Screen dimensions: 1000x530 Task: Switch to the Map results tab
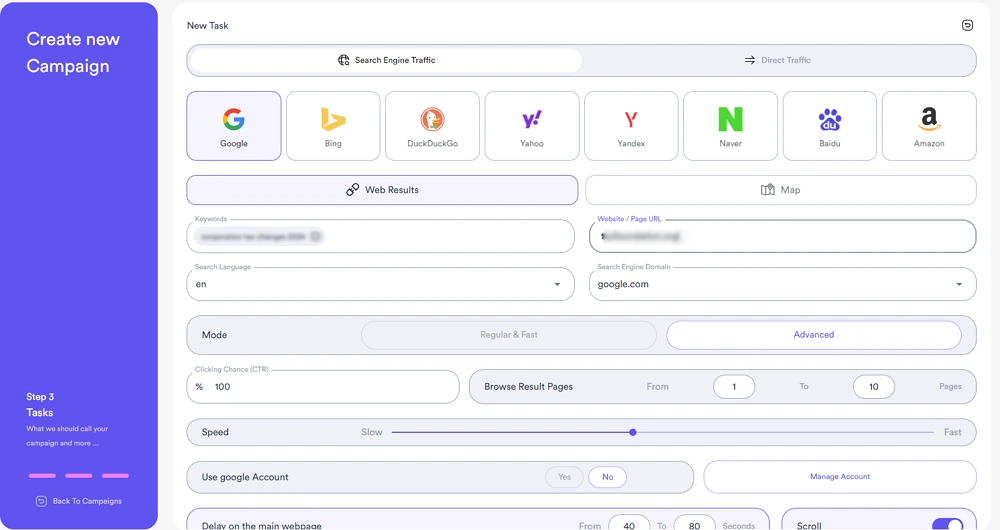(780, 190)
